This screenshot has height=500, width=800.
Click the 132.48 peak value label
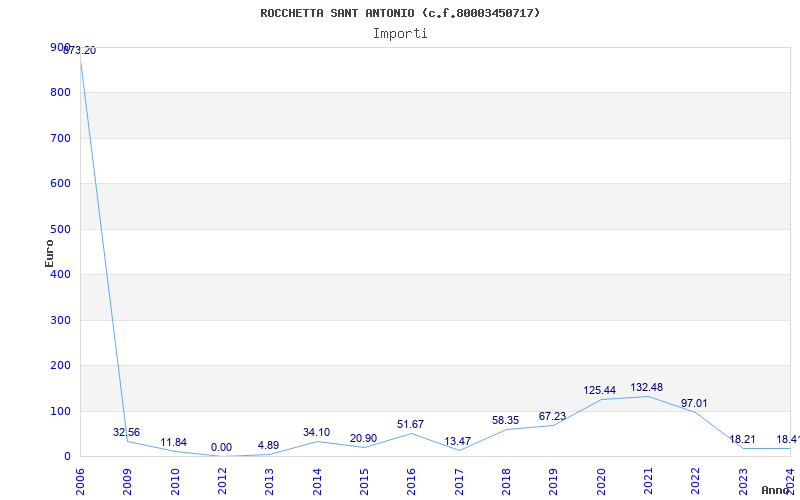click(646, 388)
